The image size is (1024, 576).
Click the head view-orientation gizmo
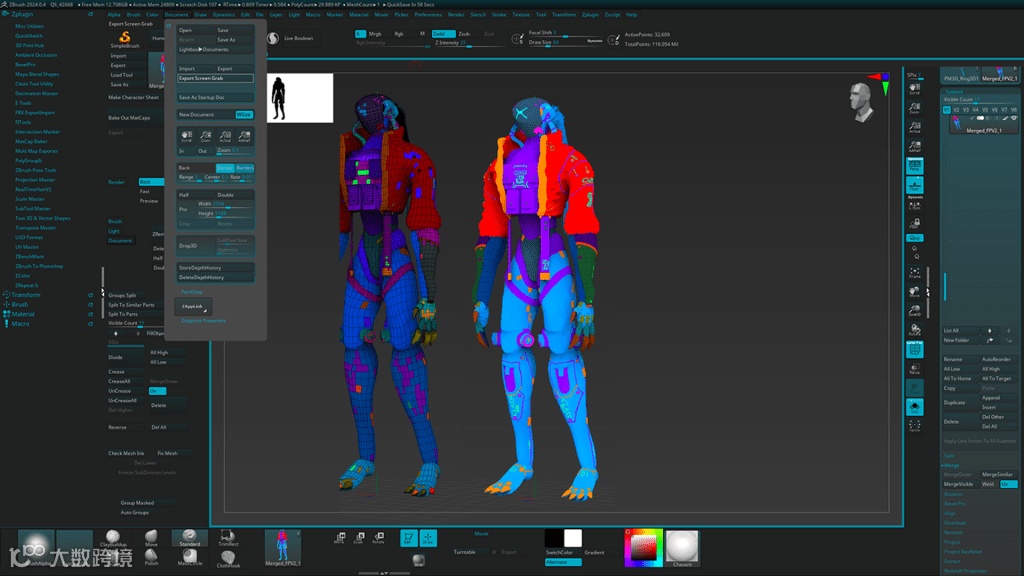point(859,97)
